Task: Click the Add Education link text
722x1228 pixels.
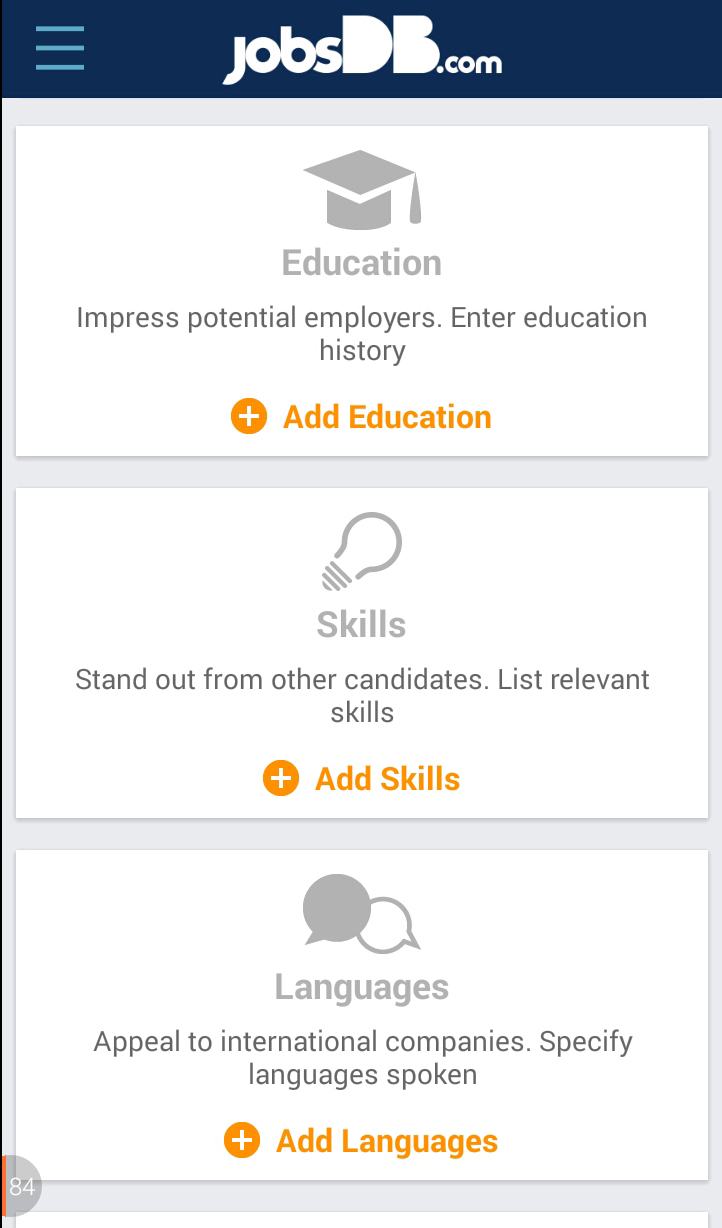Action: [387, 417]
